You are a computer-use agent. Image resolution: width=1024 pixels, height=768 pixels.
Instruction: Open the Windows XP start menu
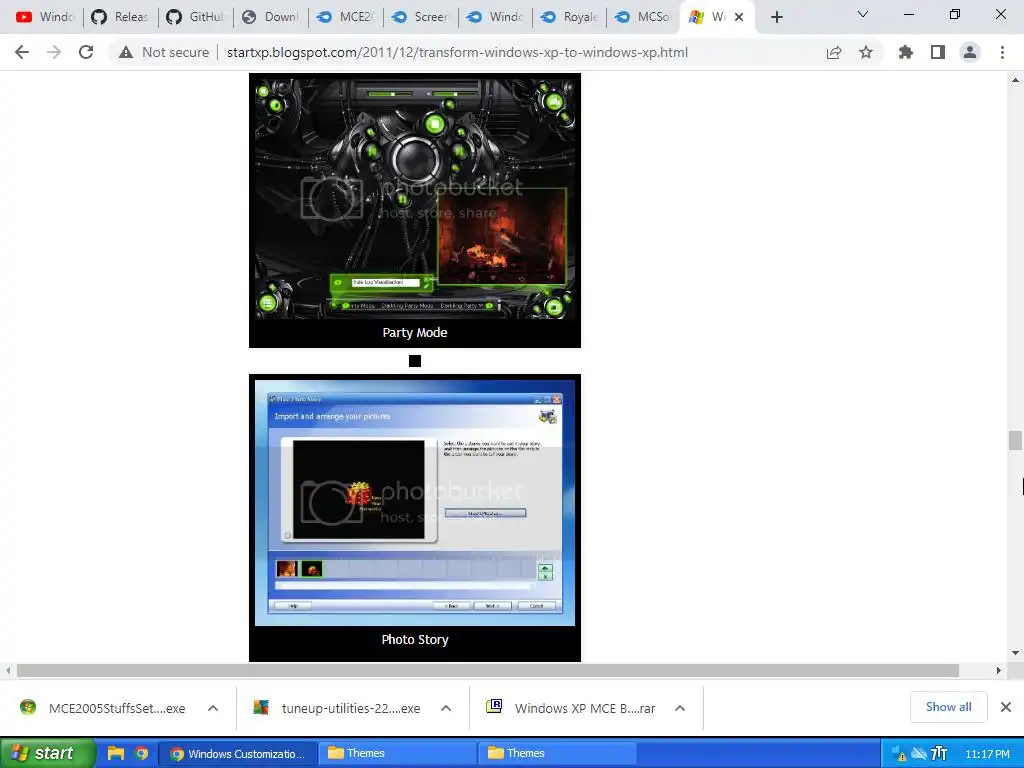point(46,753)
